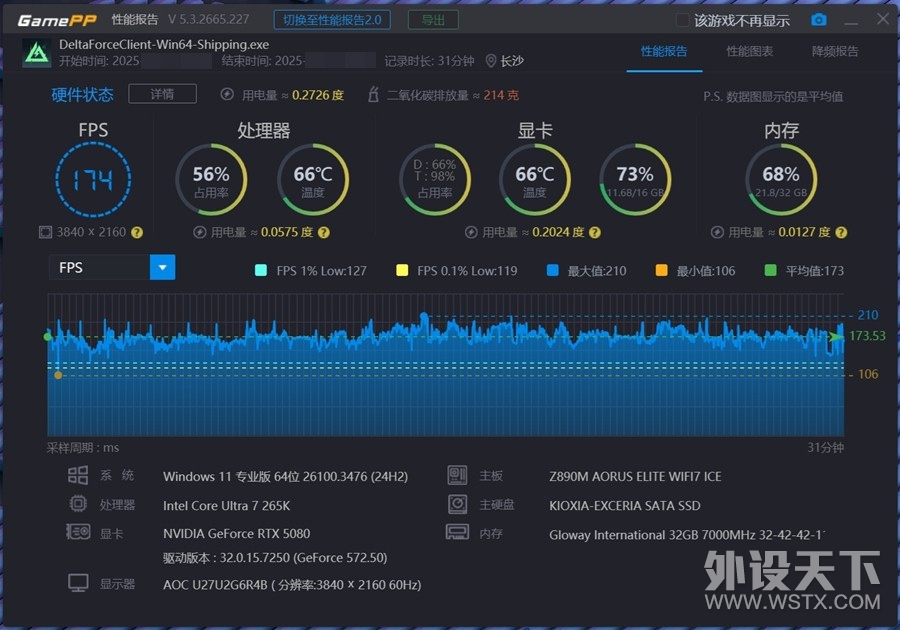Click the FPS 174 circular gauge

[93, 180]
